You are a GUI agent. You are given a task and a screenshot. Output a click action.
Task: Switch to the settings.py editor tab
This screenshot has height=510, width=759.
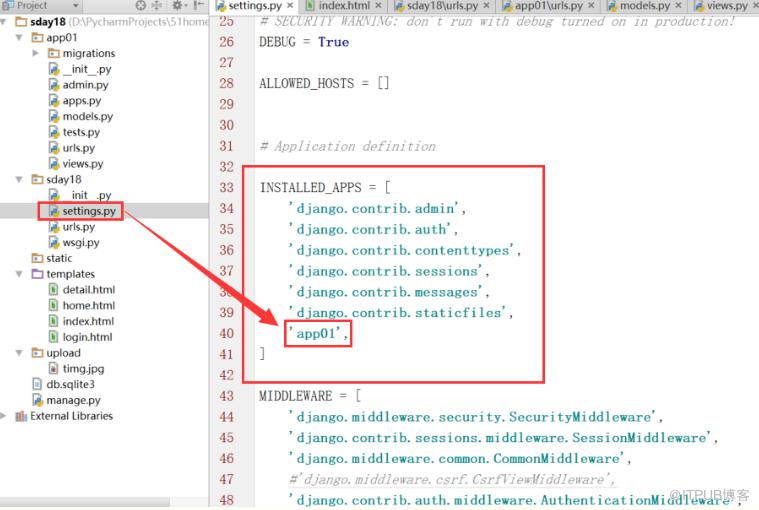point(255,6)
